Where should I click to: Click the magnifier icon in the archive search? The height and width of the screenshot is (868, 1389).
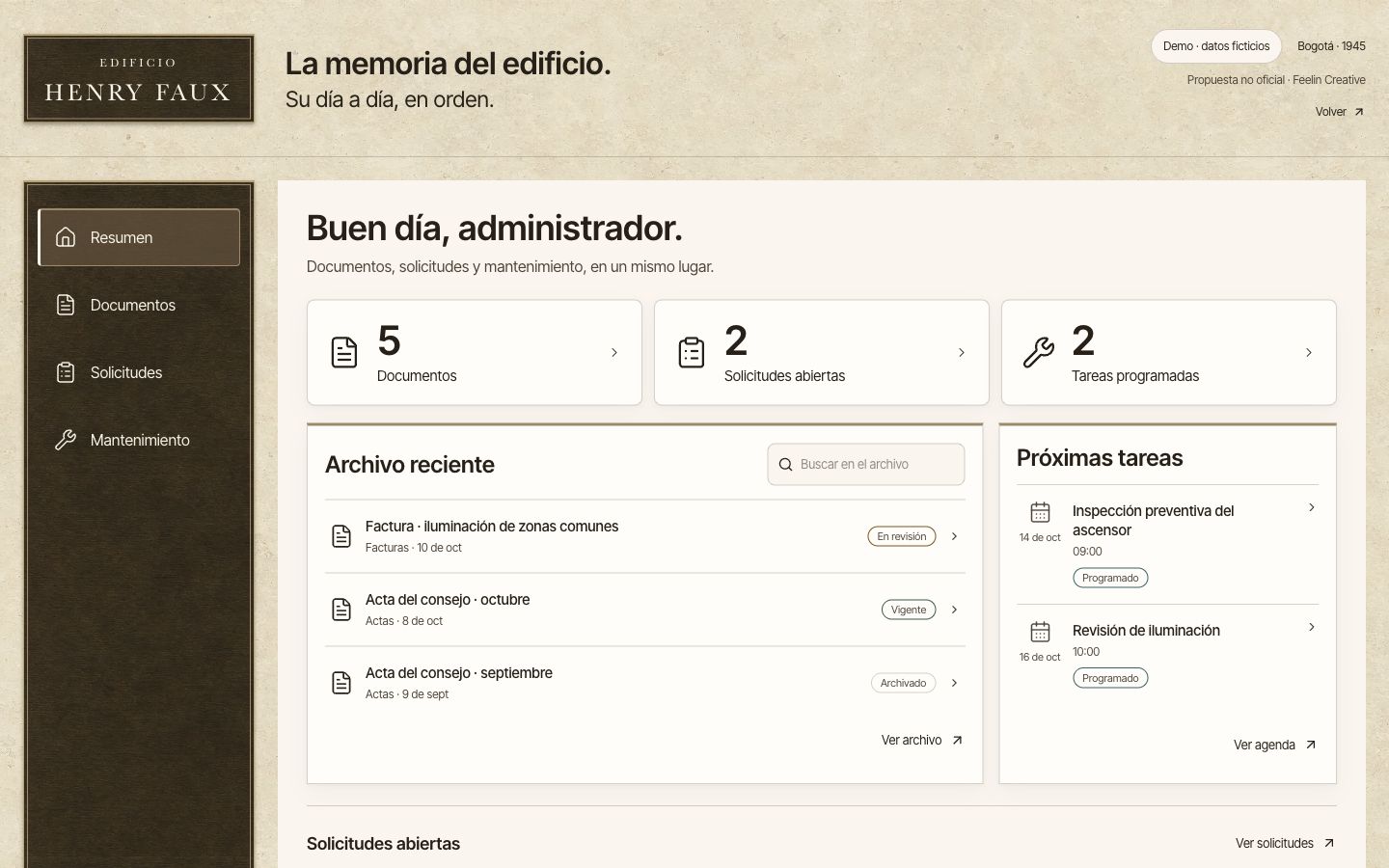pos(785,464)
